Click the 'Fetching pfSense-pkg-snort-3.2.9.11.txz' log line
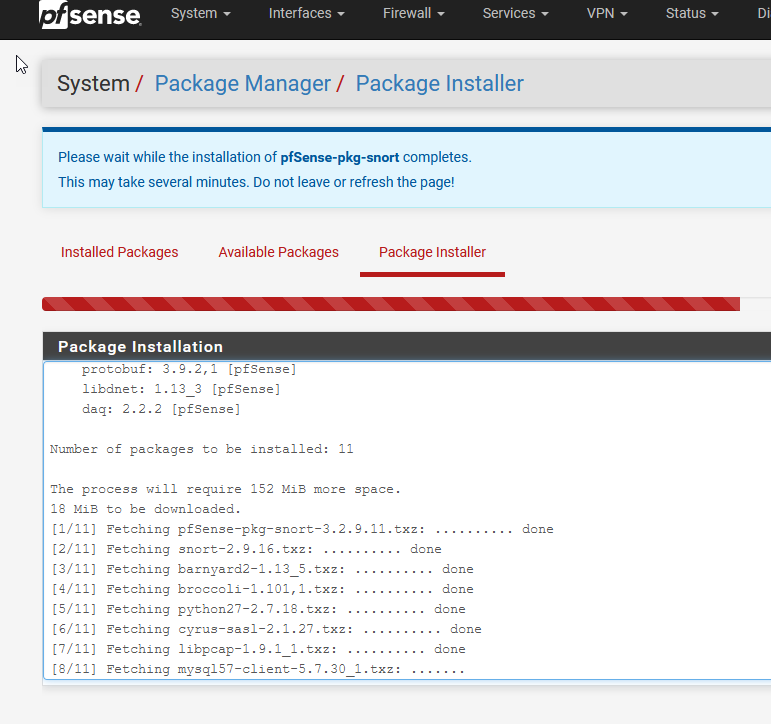This screenshot has height=724, width=771. coord(302,529)
